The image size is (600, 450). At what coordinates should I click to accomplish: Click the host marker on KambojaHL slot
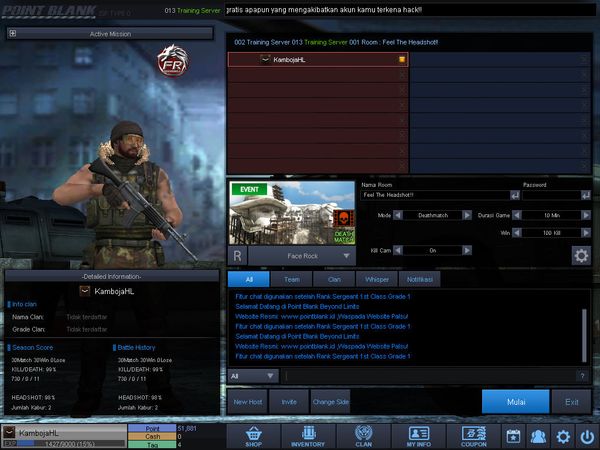[x=402, y=59]
